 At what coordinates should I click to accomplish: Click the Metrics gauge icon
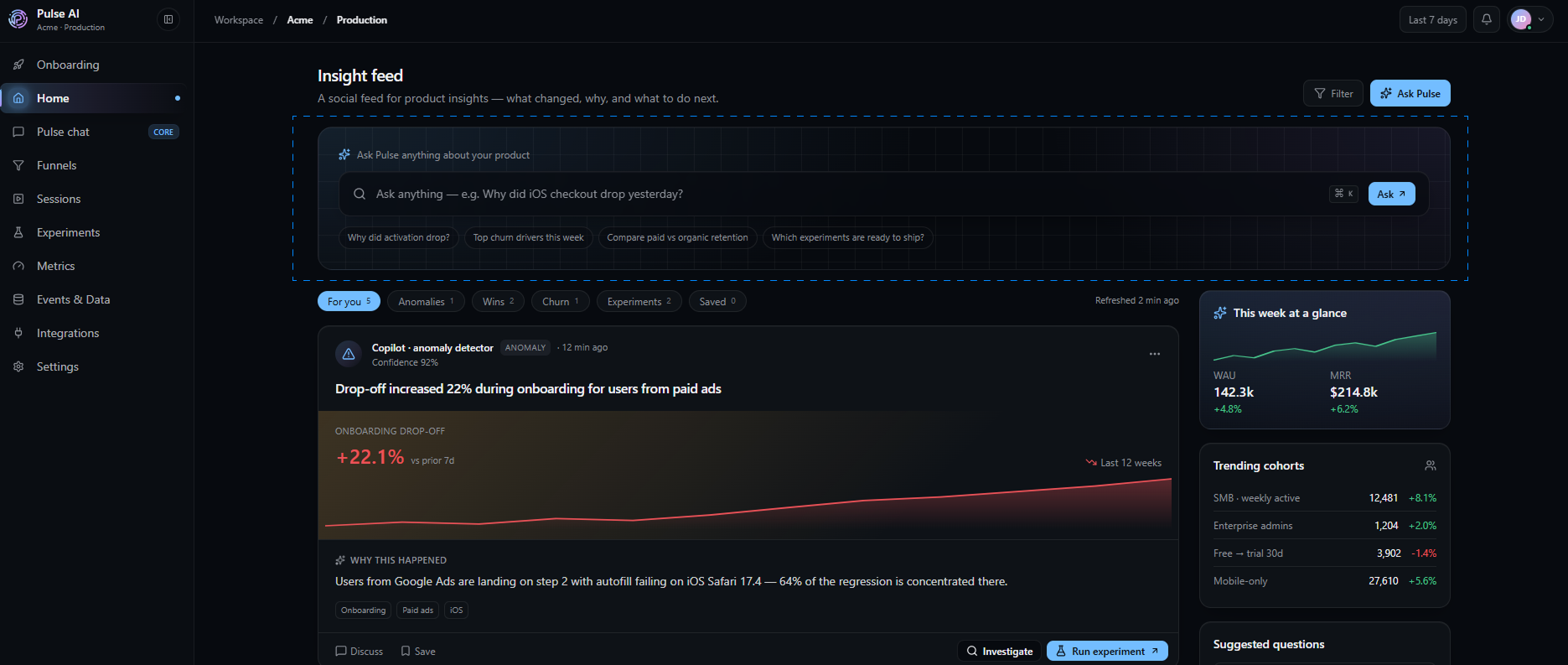[18, 266]
